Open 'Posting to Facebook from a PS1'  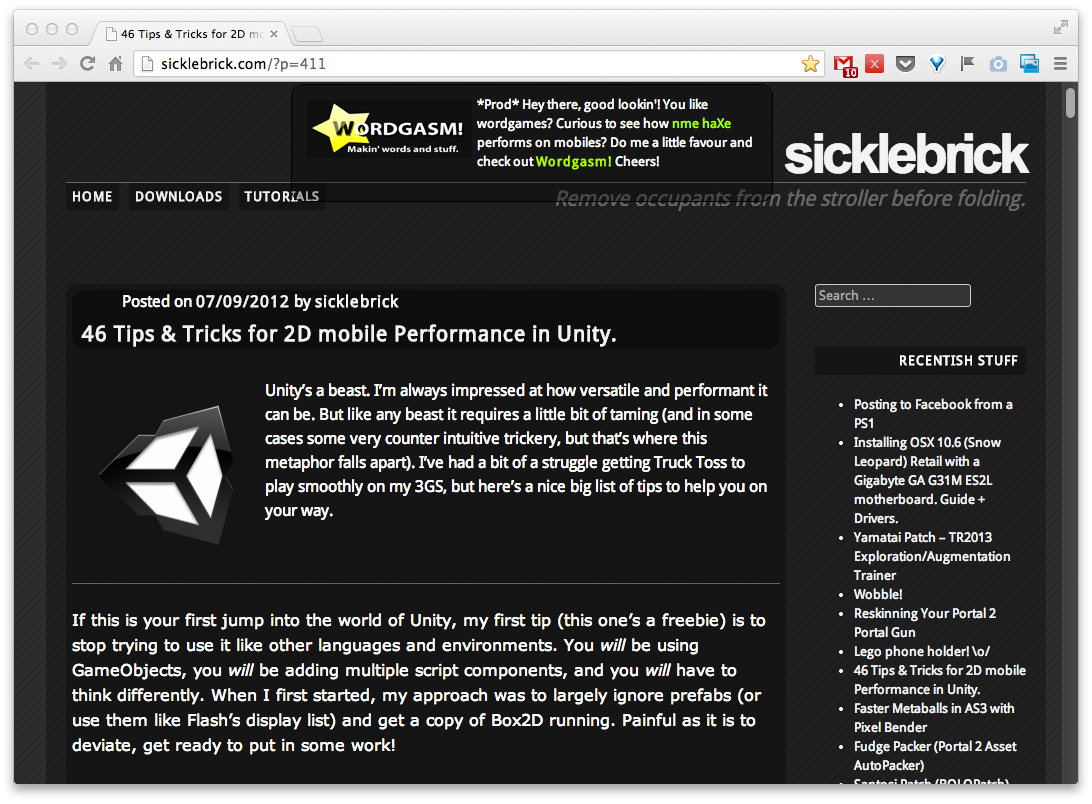pyautogui.click(x=933, y=414)
